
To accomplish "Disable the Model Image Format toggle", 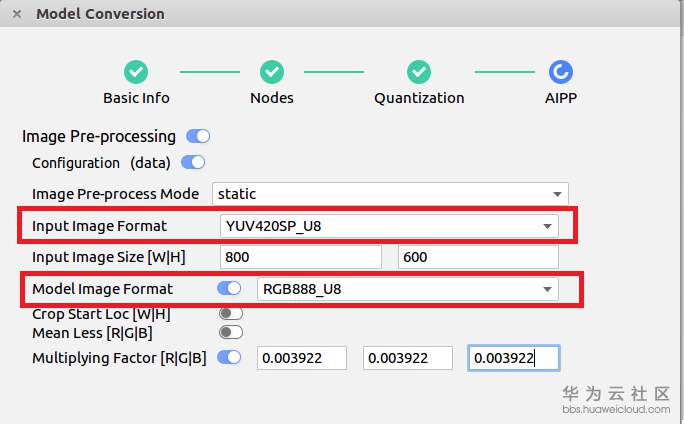I will point(230,289).
